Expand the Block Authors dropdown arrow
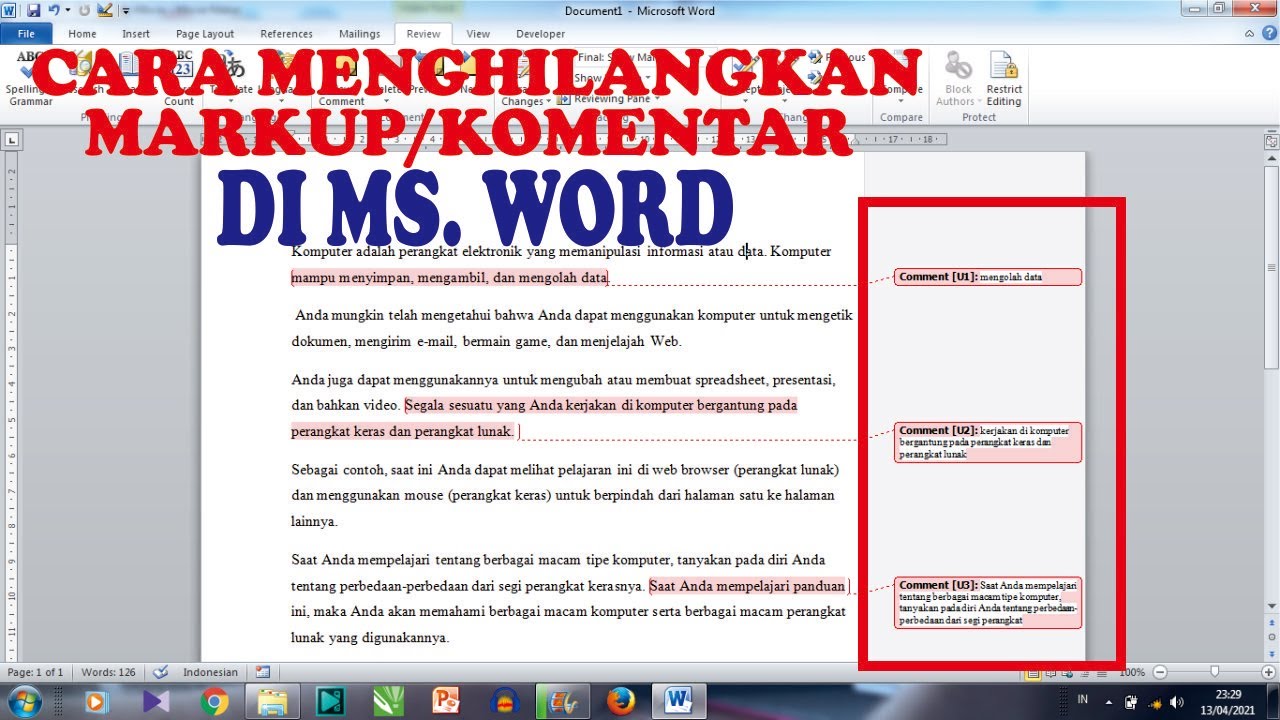The width and height of the screenshot is (1280, 720). click(980, 102)
